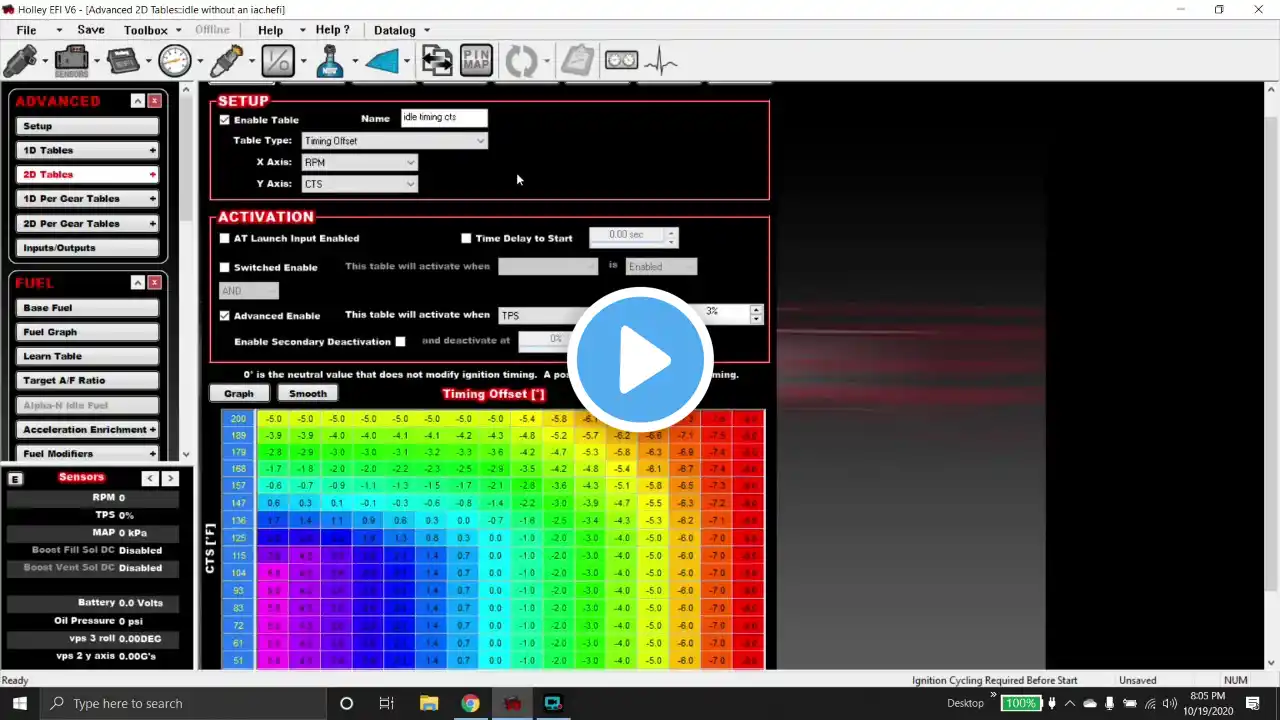Click the Name field 'idle timing cts'
Image resolution: width=1280 pixels, height=720 pixels.
(x=444, y=117)
